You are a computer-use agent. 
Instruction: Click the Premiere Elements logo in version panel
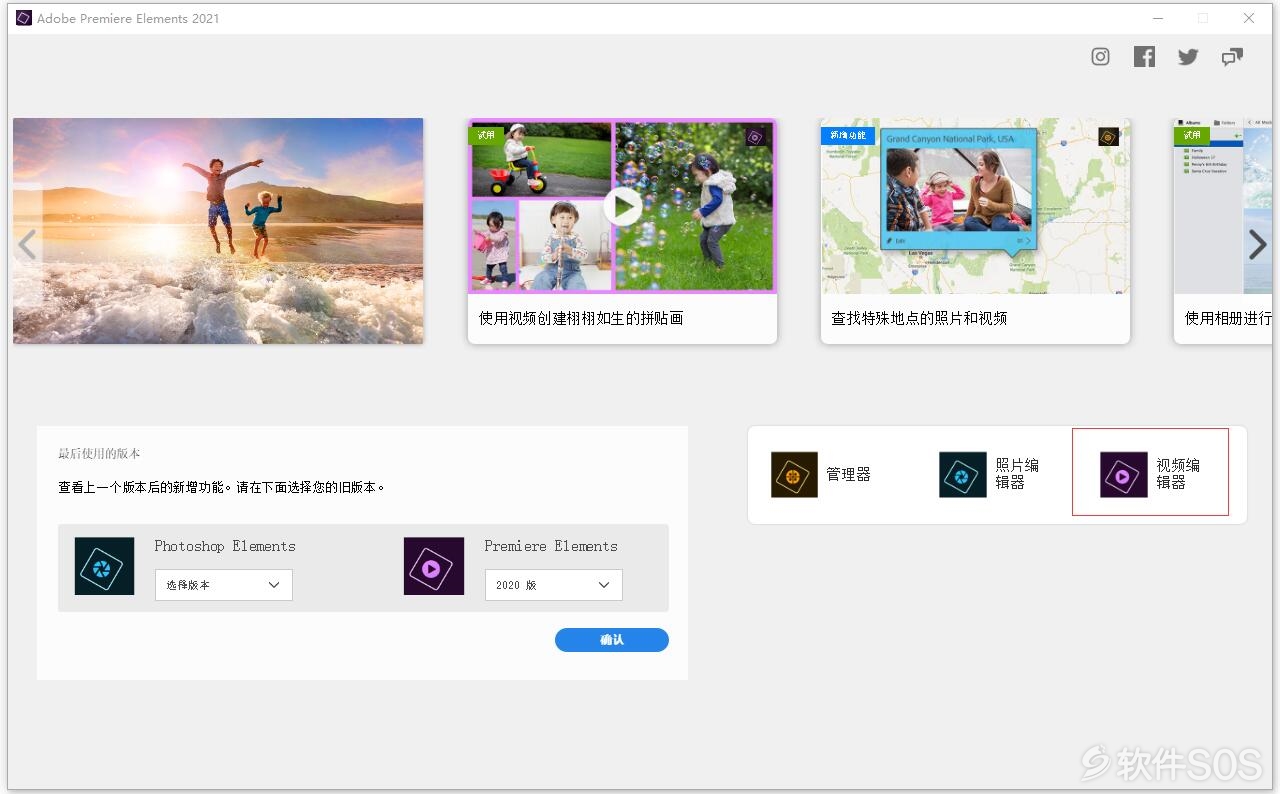[434, 566]
